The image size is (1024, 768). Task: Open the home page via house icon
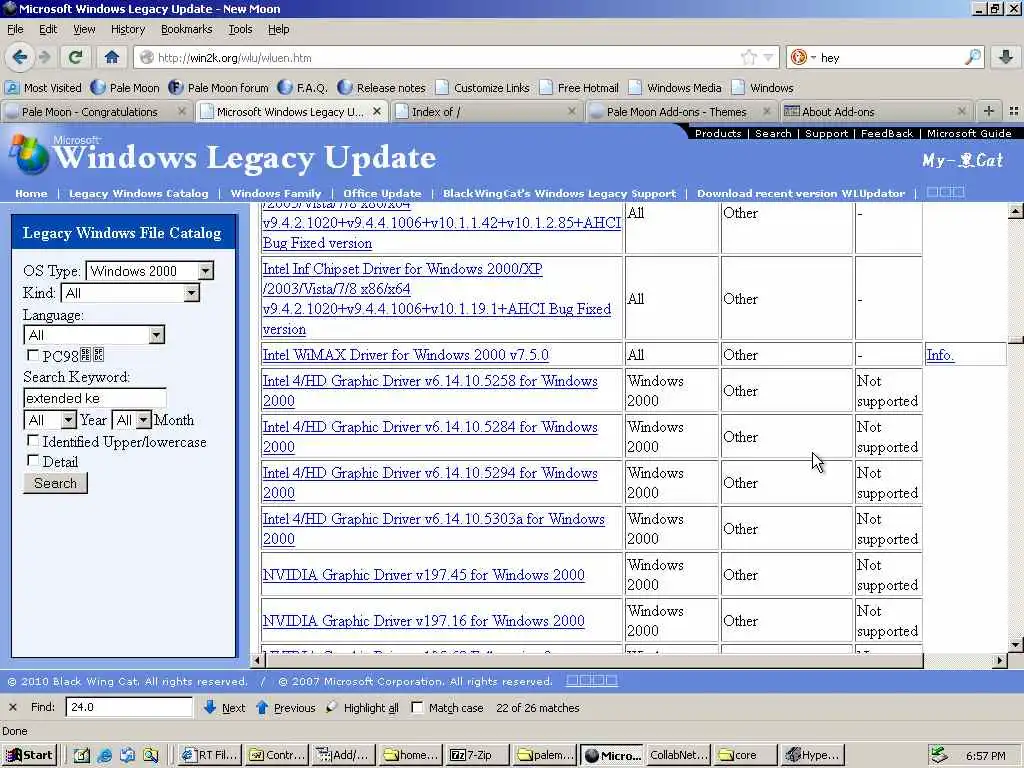(112, 57)
